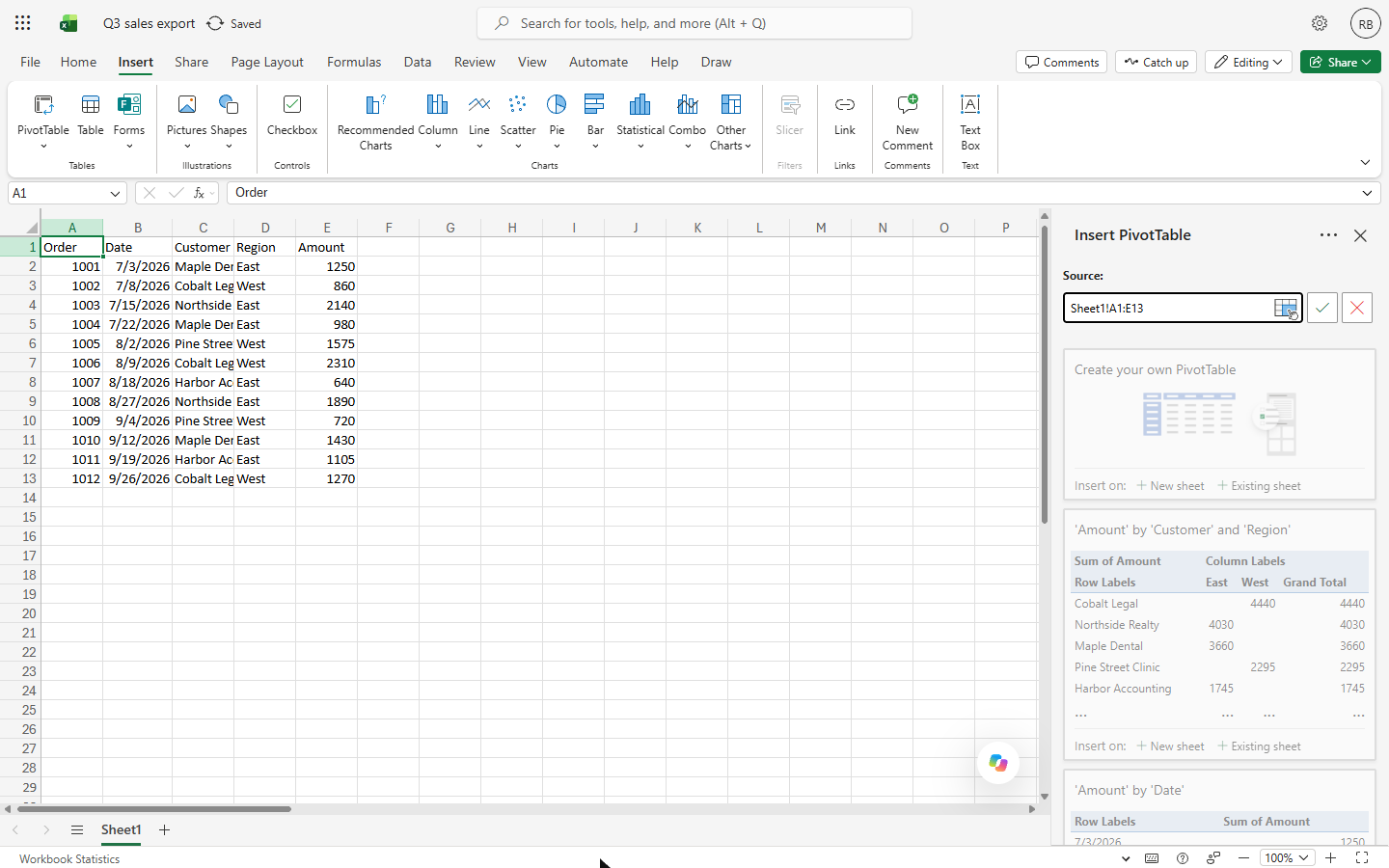Add a New Comment

[907, 121]
